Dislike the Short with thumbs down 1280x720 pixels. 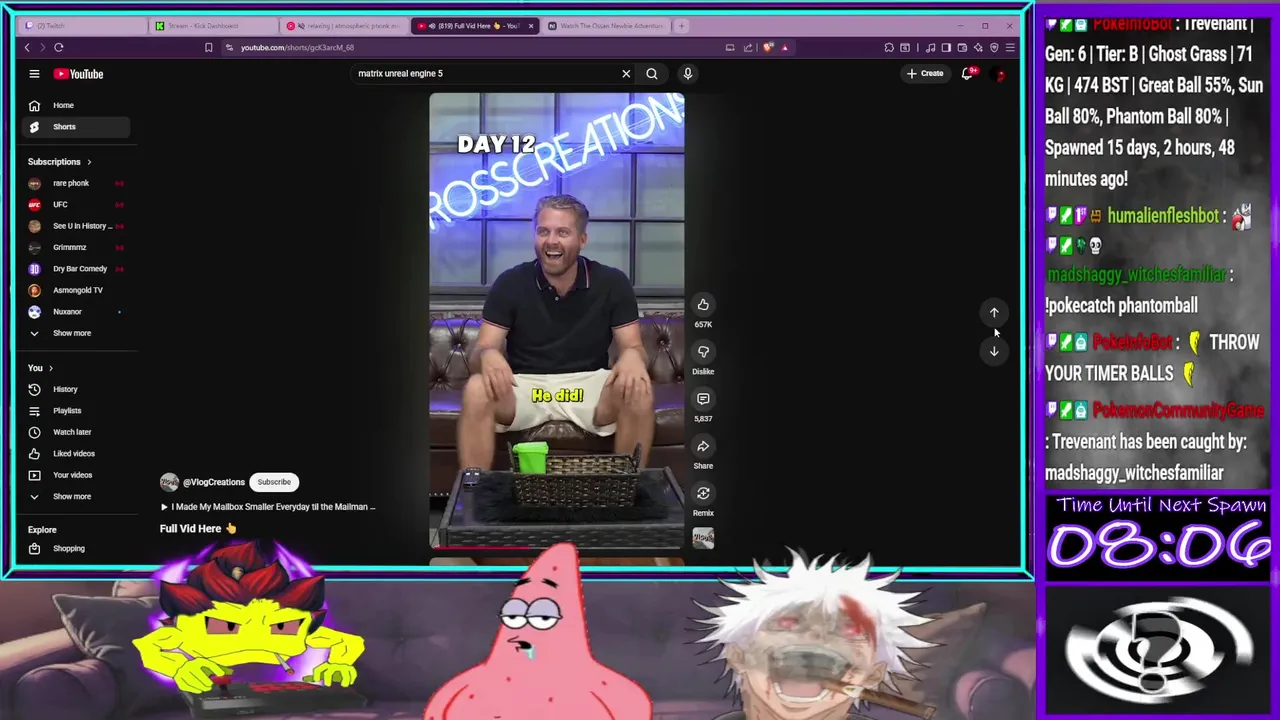click(703, 352)
